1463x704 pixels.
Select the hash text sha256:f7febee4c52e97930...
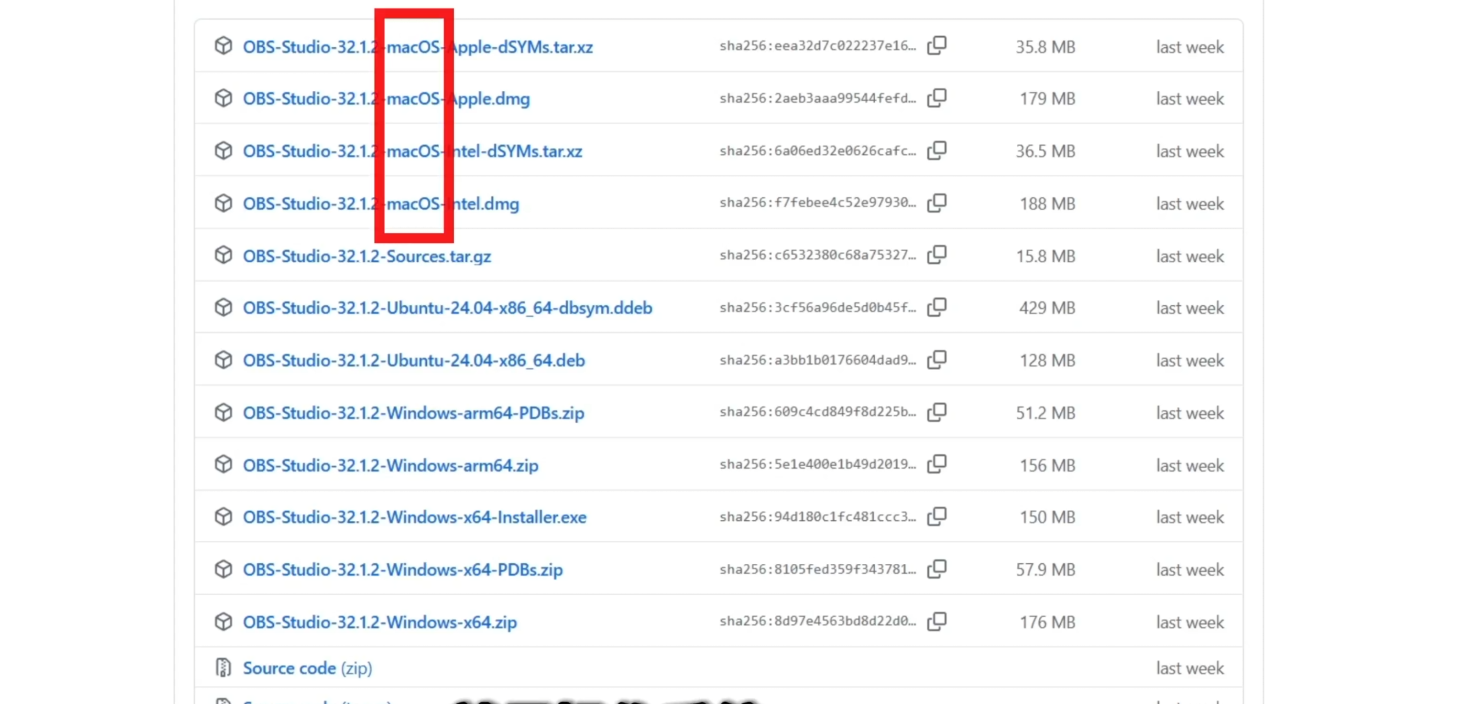coord(818,204)
